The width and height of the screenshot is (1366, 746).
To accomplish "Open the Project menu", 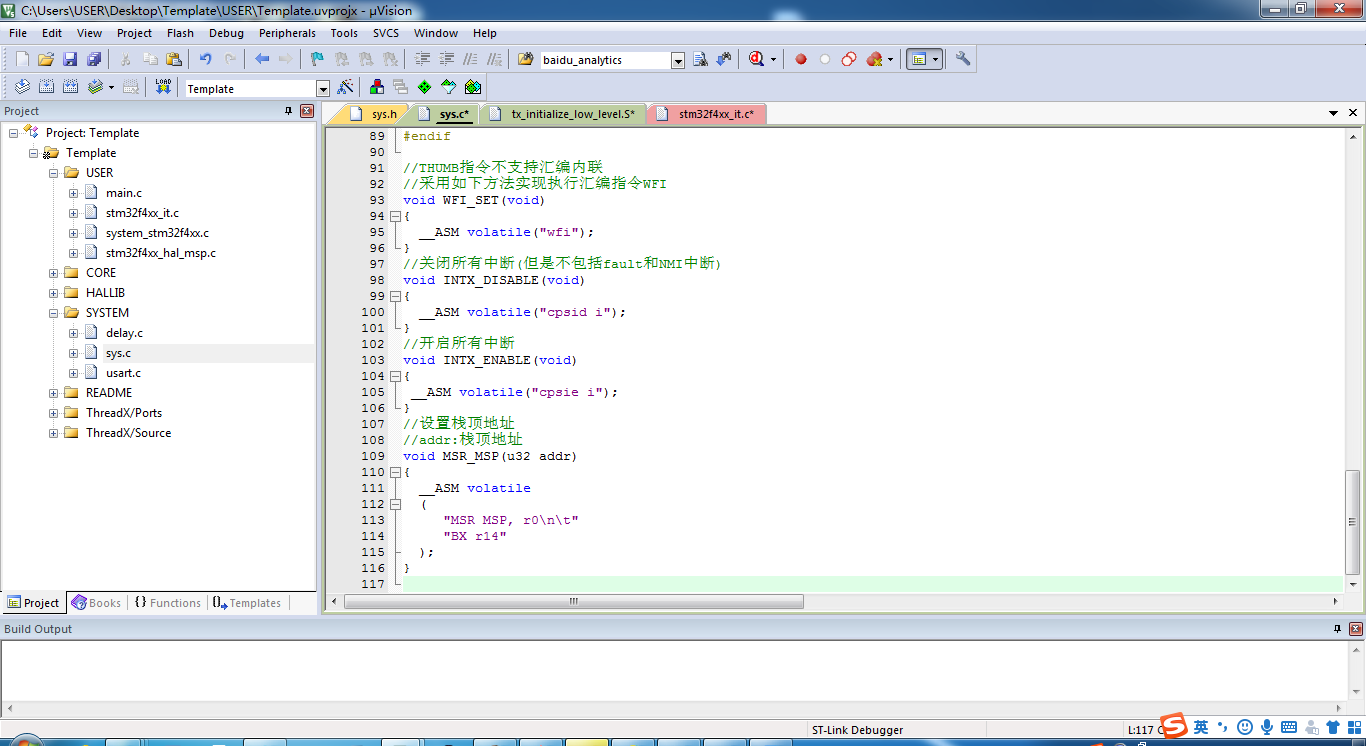I will coord(134,33).
